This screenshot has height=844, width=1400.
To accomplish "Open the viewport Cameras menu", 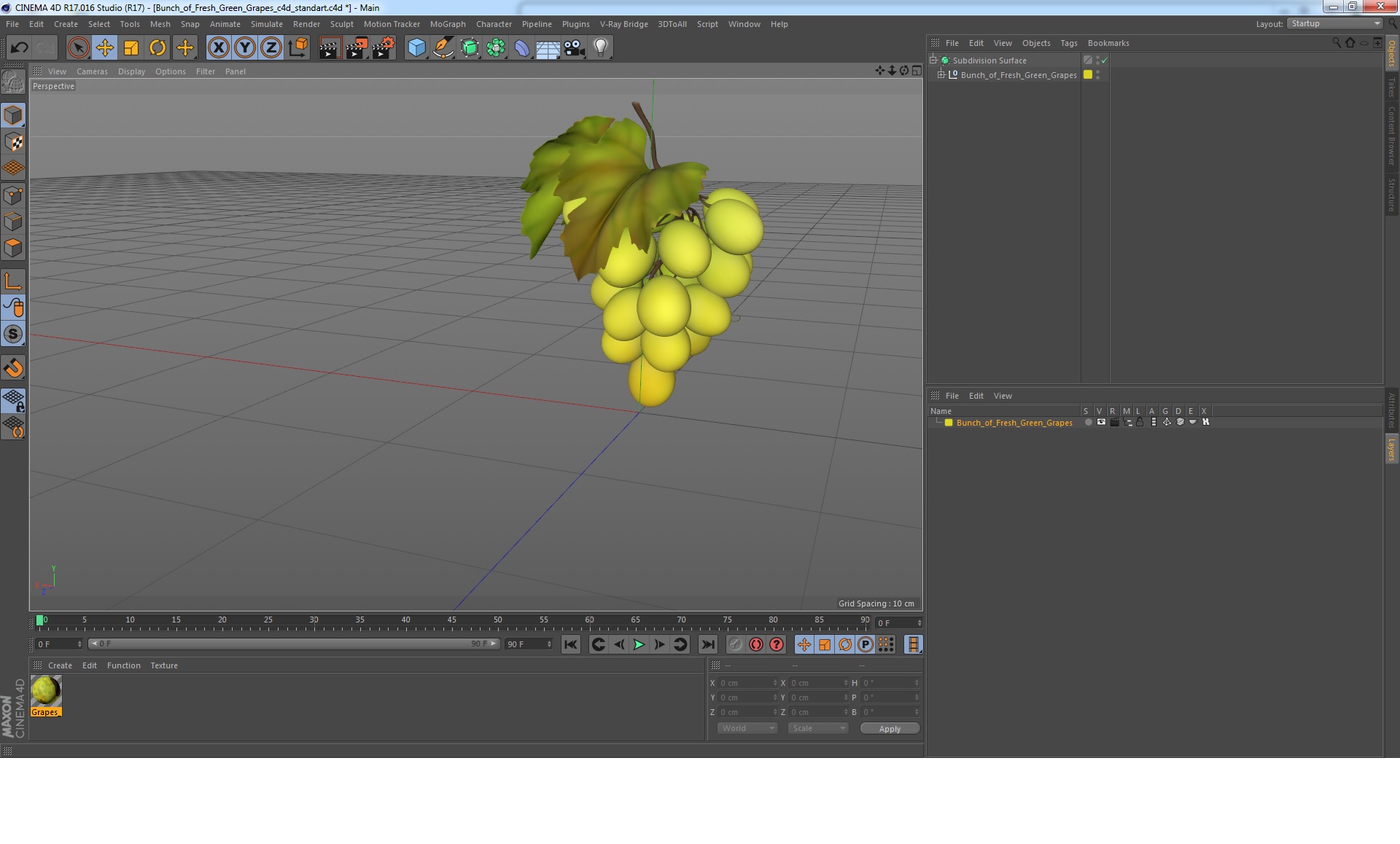I will coord(92,71).
